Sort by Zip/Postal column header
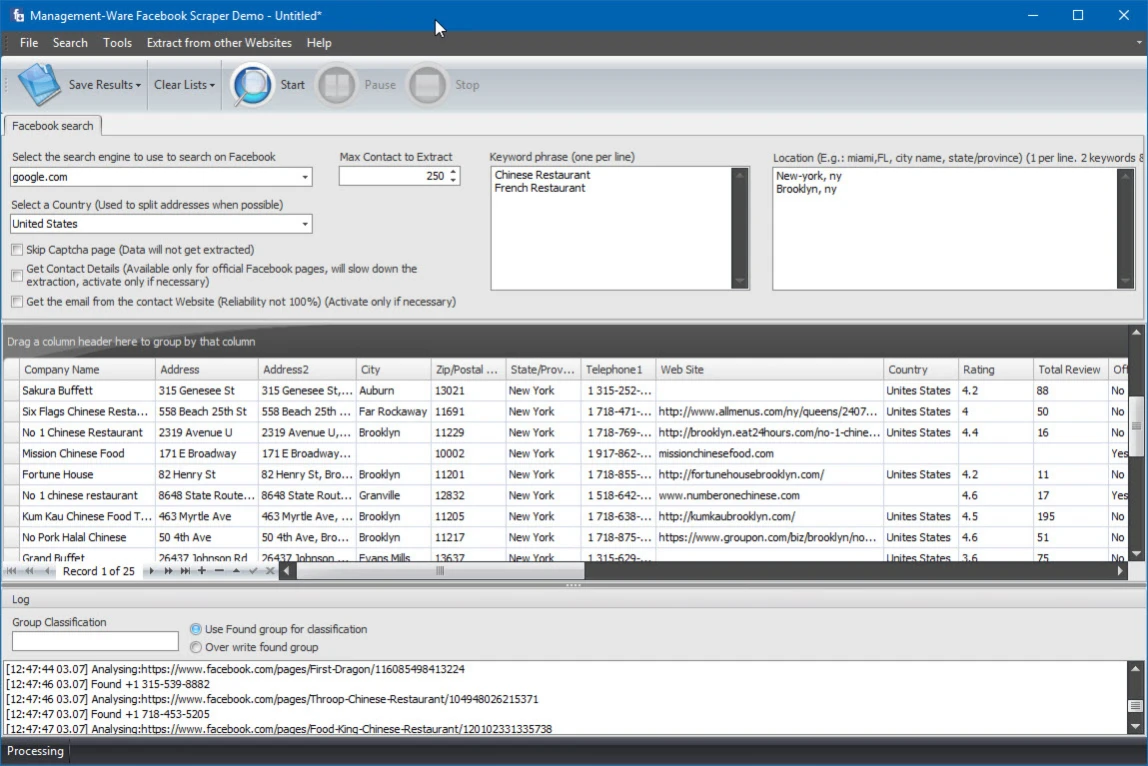The height and width of the screenshot is (766, 1148). click(x=469, y=370)
